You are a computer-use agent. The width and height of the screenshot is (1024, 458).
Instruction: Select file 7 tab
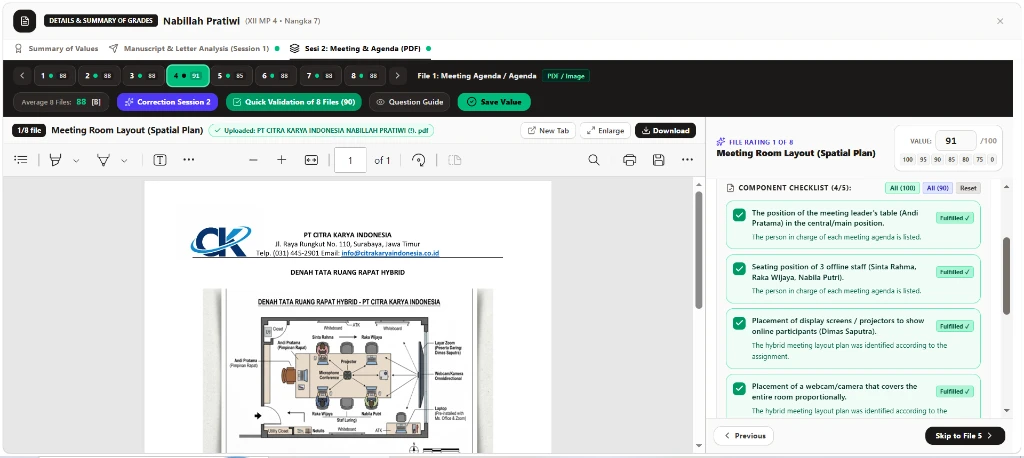coord(320,76)
